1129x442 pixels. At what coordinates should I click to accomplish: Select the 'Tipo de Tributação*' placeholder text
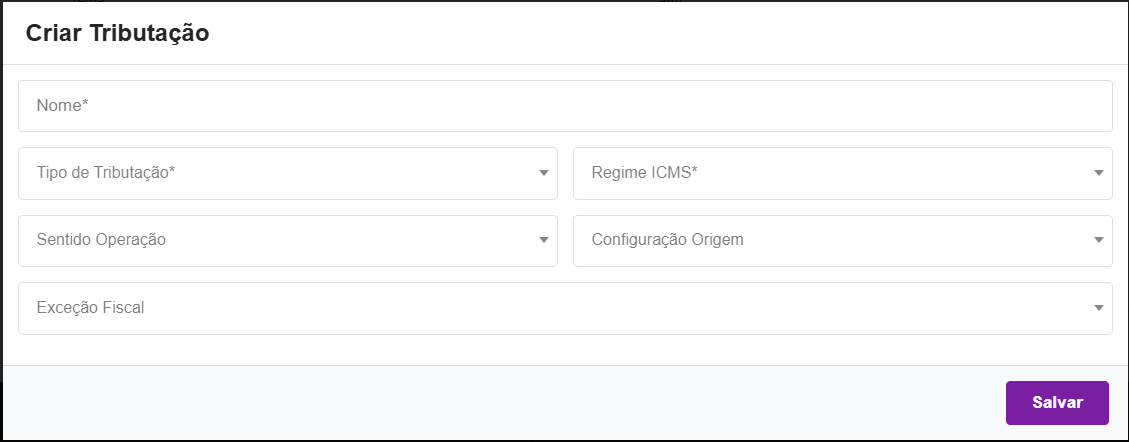click(x=106, y=173)
